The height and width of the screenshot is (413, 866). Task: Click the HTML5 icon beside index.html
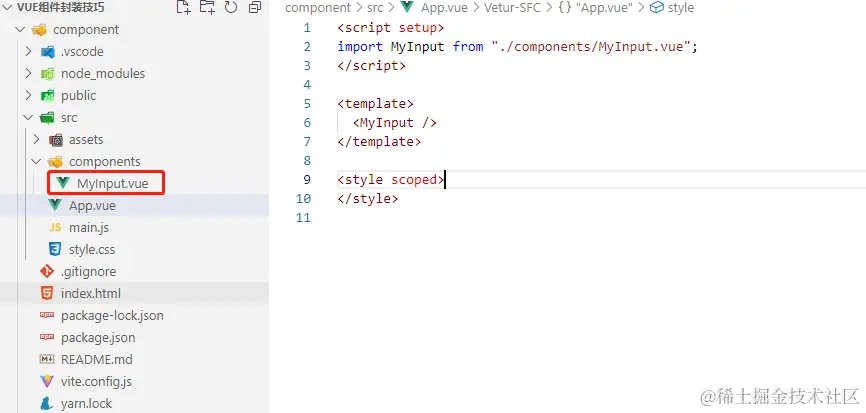pyautogui.click(x=47, y=293)
